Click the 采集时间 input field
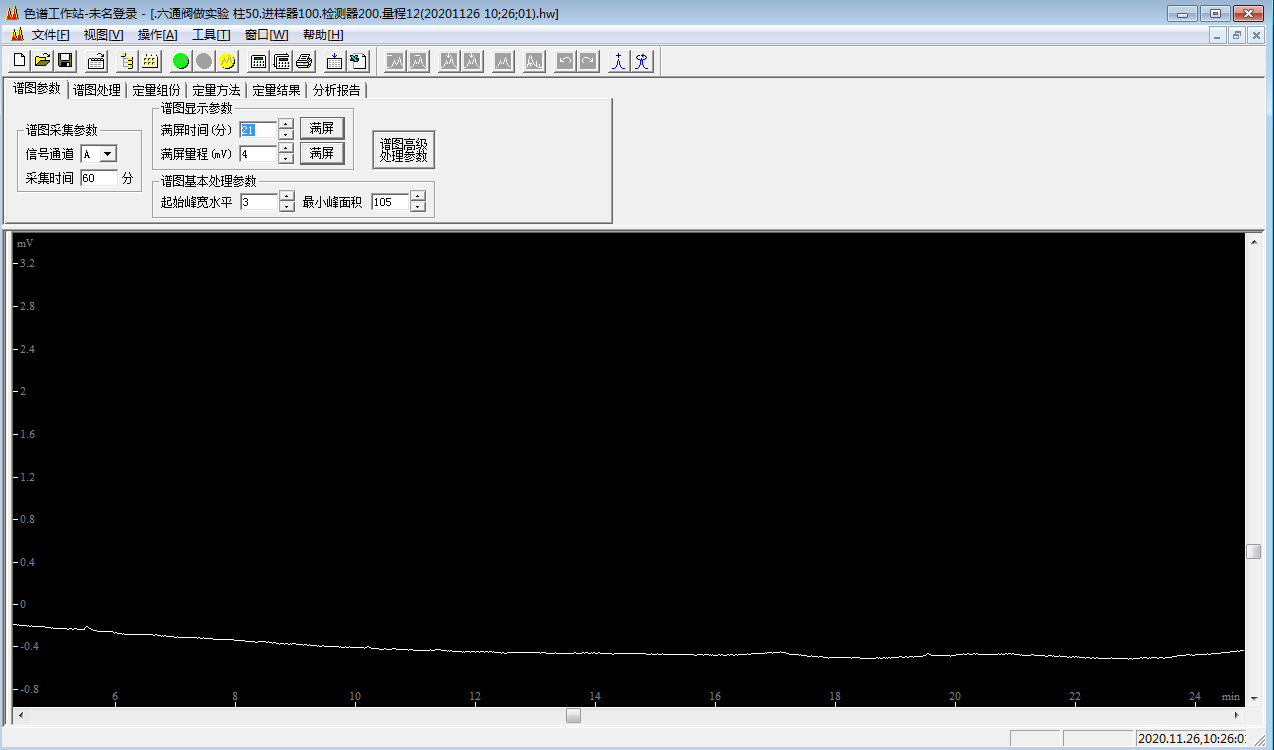The width and height of the screenshot is (1274, 750). (x=99, y=178)
